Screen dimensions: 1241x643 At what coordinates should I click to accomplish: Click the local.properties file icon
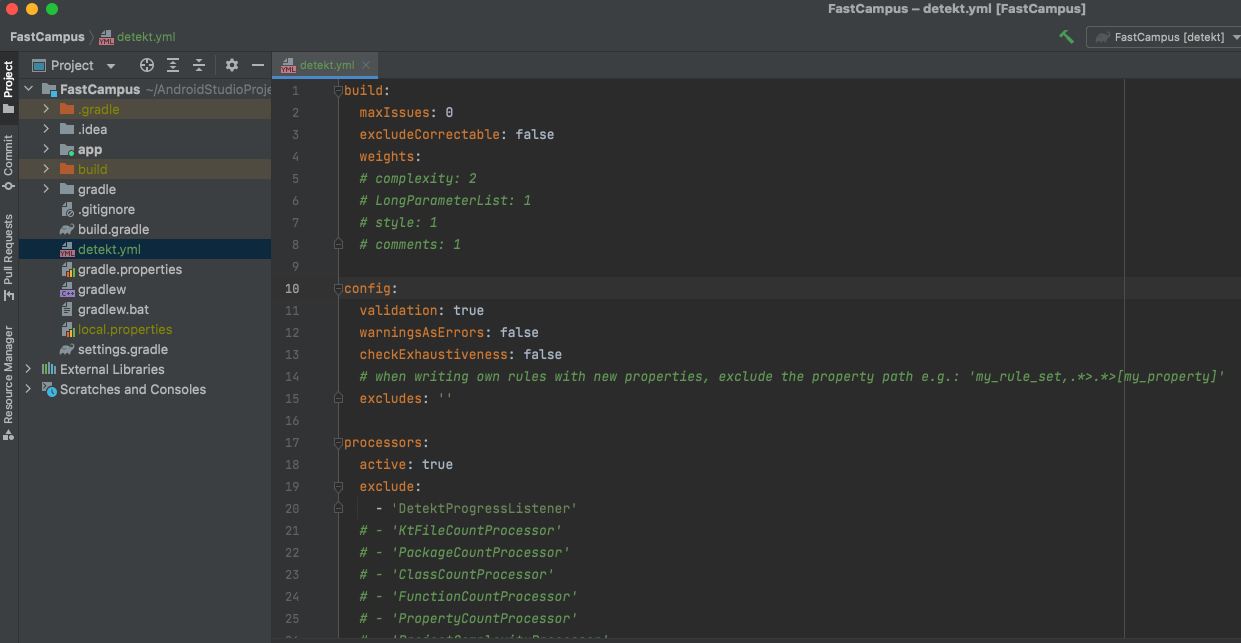[67, 329]
